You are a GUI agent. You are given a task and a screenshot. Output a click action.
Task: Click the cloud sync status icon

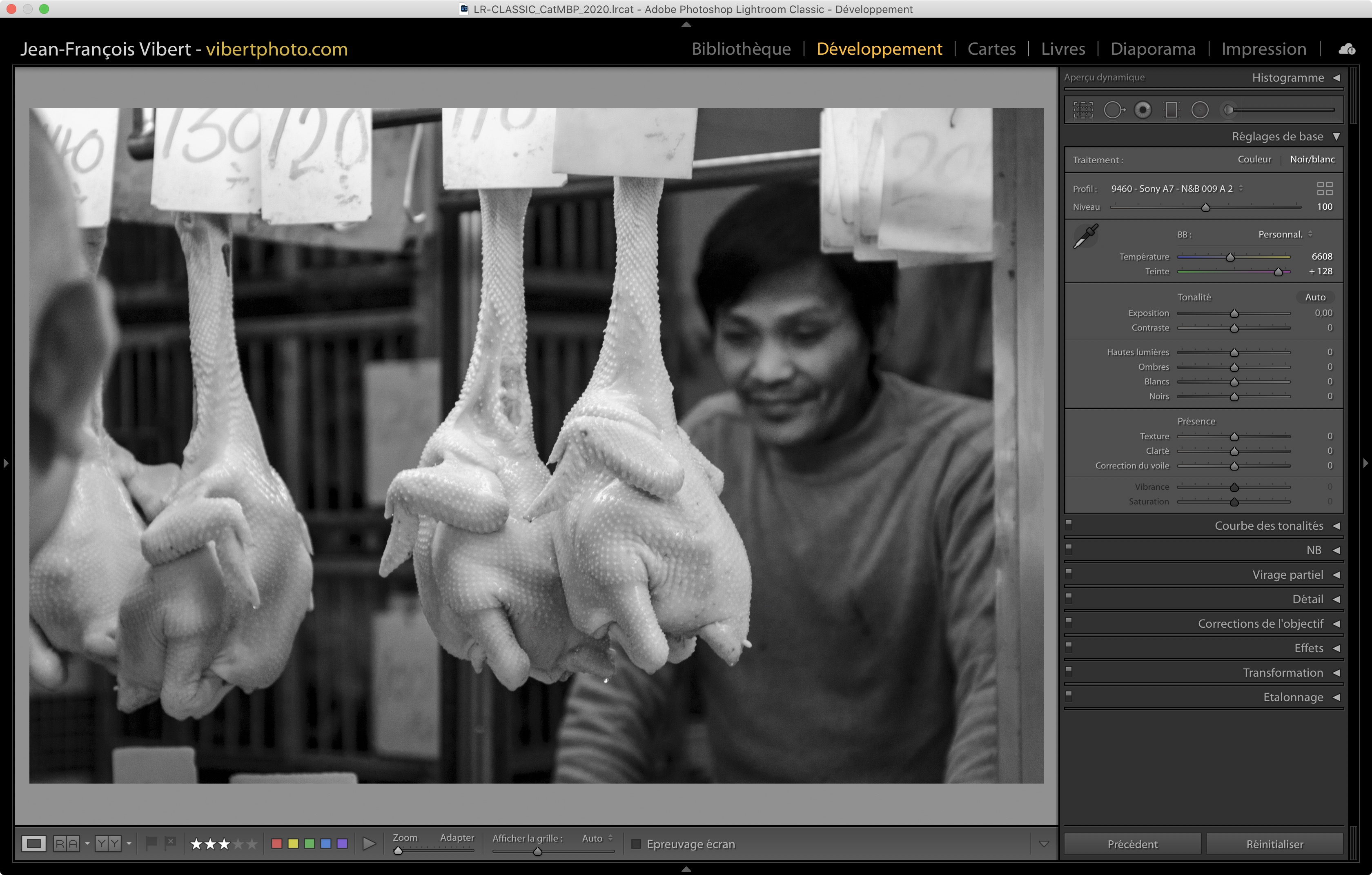point(1347,49)
